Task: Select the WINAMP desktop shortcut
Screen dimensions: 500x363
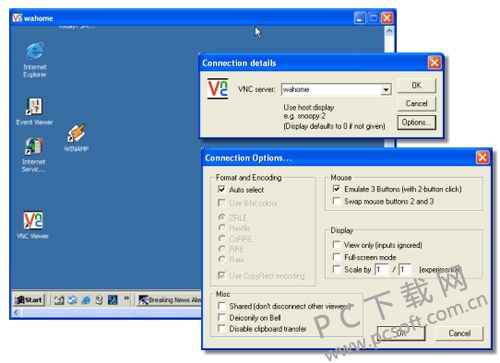Action: pyautogui.click(x=76, y=137)
